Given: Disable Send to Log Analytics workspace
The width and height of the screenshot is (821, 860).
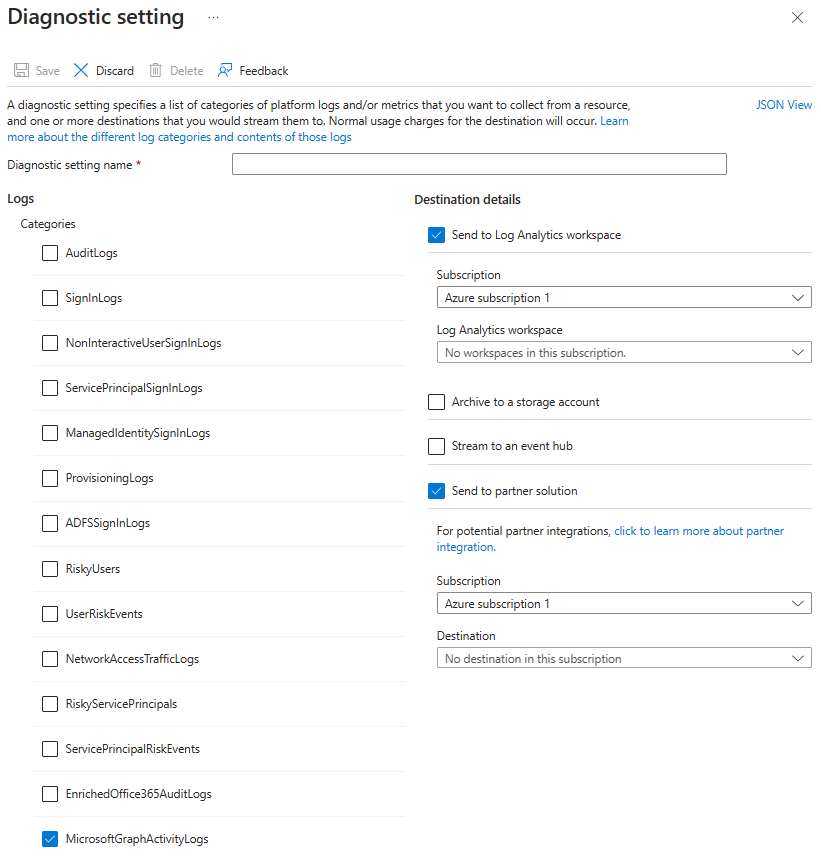Looking at the screenshot, I should coord(436,235).
